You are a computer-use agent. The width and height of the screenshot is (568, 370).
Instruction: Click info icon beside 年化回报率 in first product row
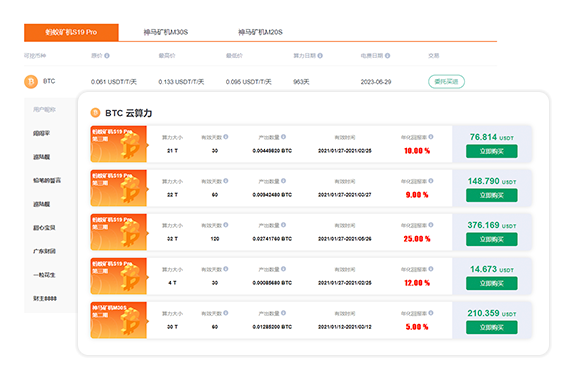(x=431, y=137)
